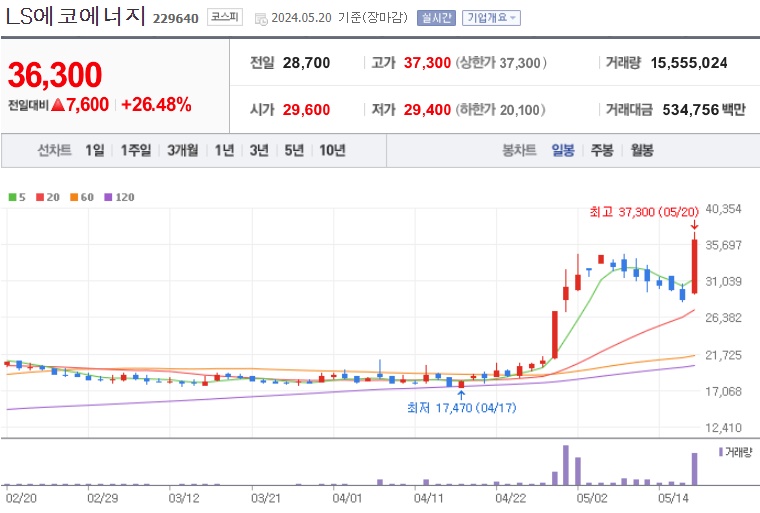This screenshot has height=513, width=760.
Task: Click the orange 60-day moving average swatch
Action: point(74,197)
